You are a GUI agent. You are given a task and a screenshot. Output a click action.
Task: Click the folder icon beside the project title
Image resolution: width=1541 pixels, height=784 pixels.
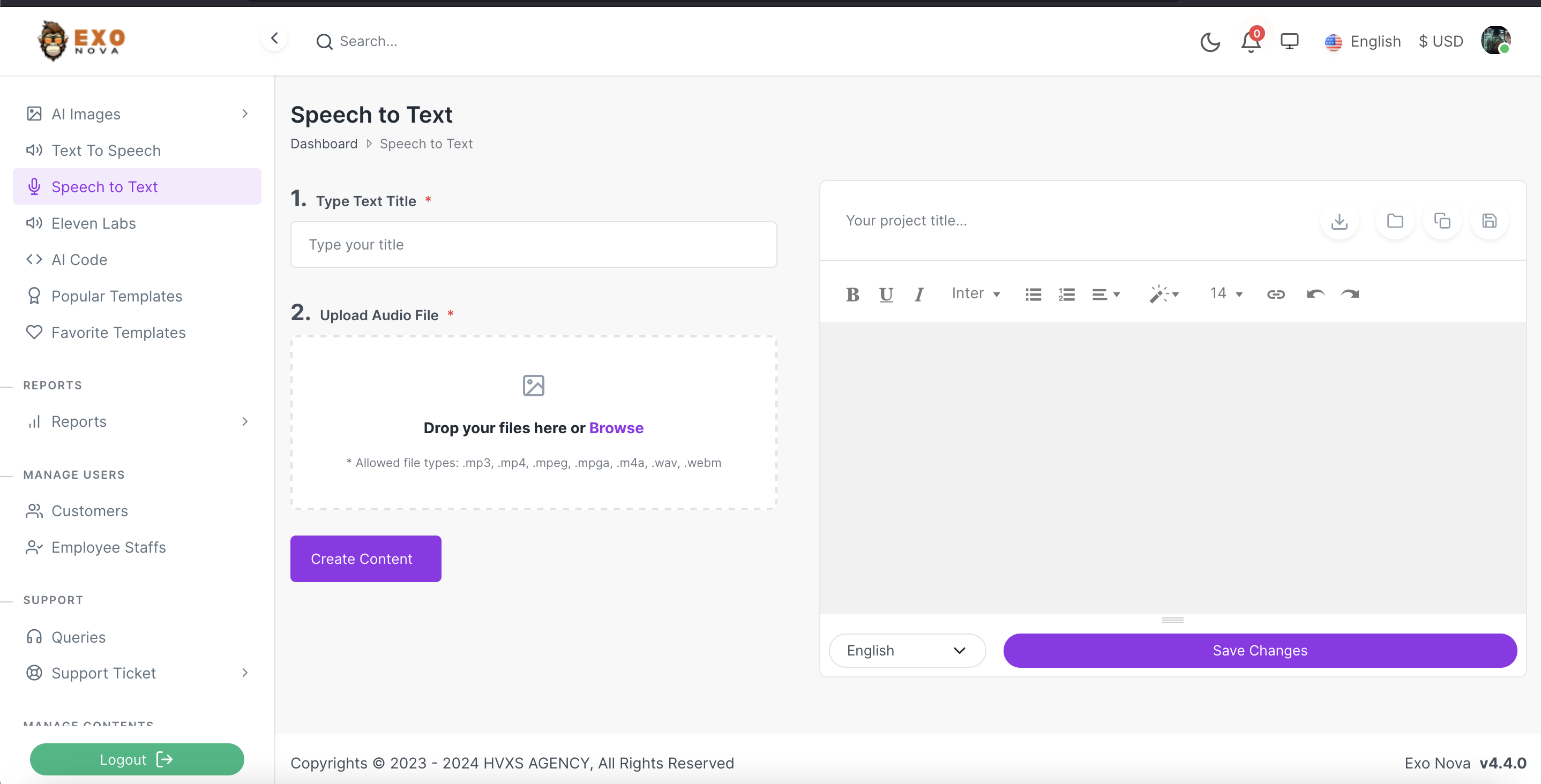(x=1394, y=221)
